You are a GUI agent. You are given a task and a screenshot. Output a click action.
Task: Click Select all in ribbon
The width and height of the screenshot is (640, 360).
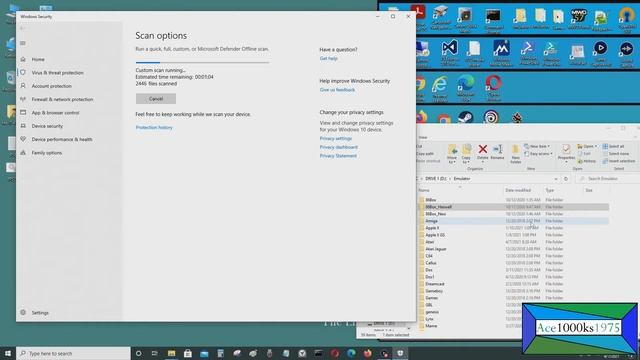[613, 146]
